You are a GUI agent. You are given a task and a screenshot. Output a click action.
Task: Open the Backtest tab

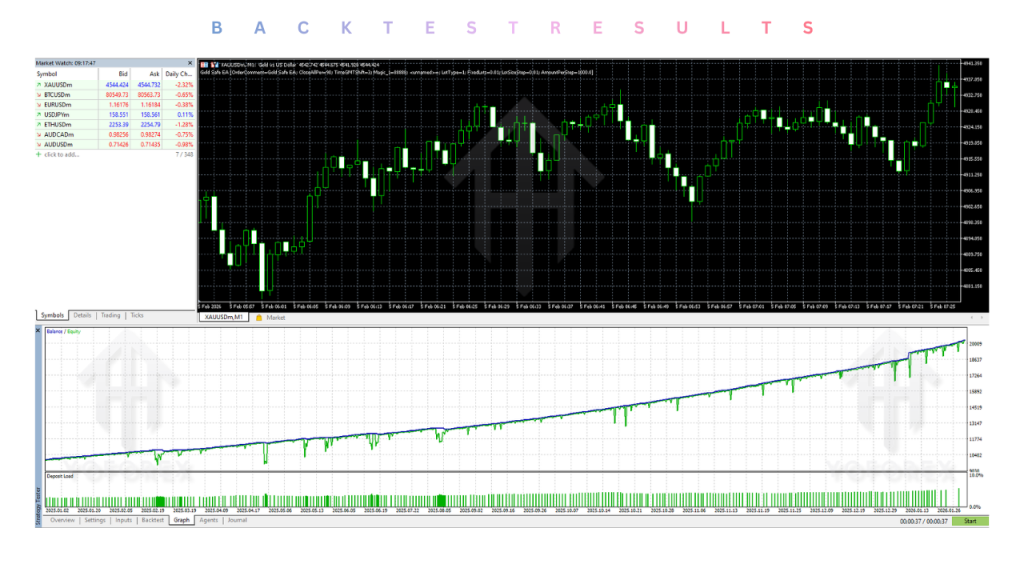point(153,520)
